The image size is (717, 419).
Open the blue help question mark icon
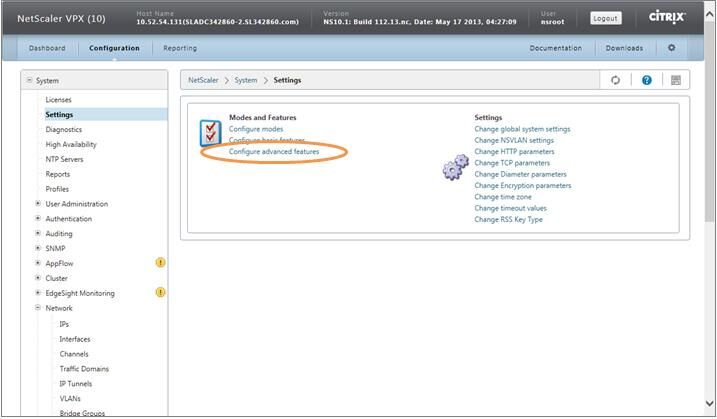(647, 80)
